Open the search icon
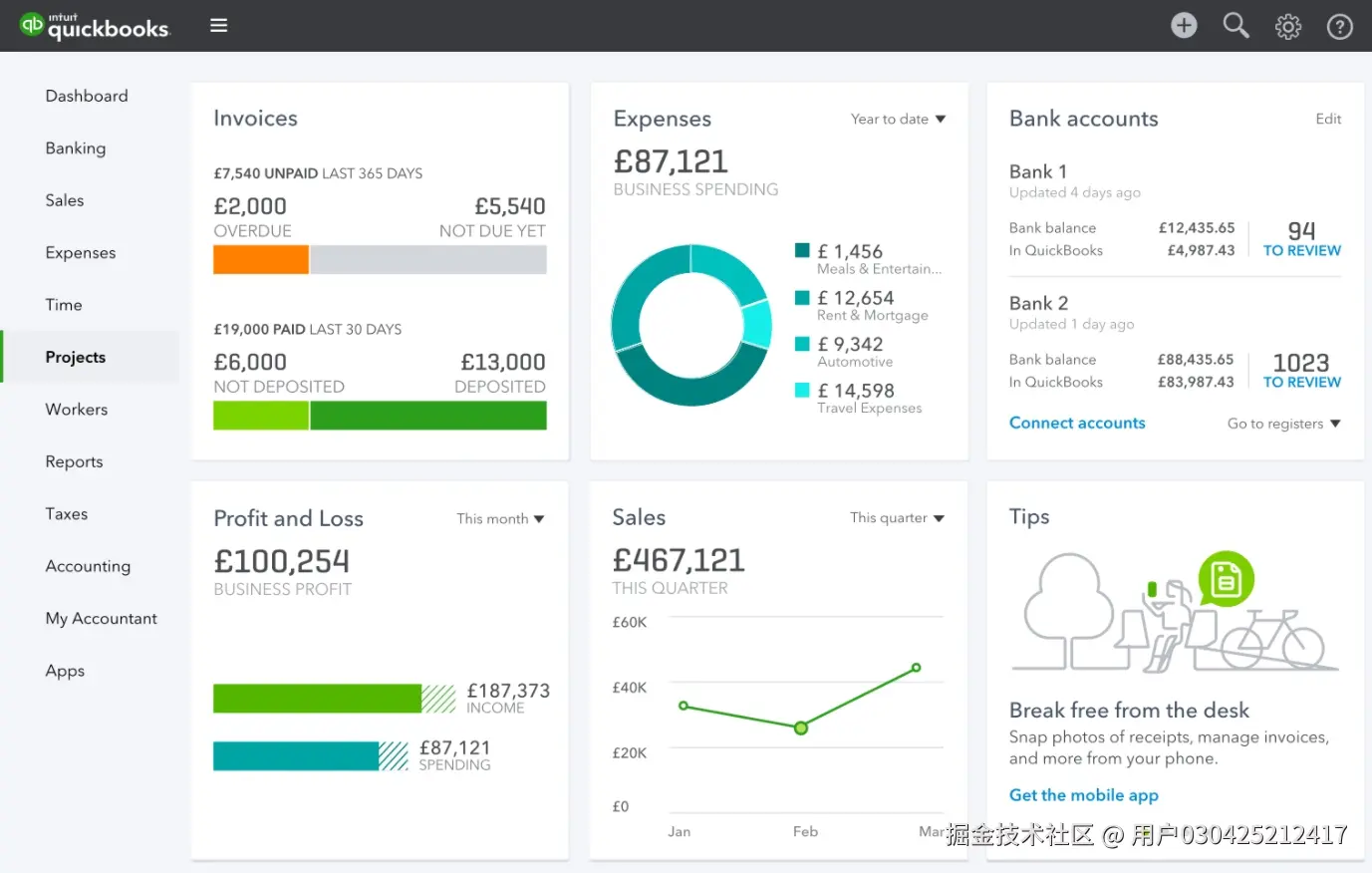Image resolution: width=1372 pixels, height=873 pixels. click(x=1235, y=25)
